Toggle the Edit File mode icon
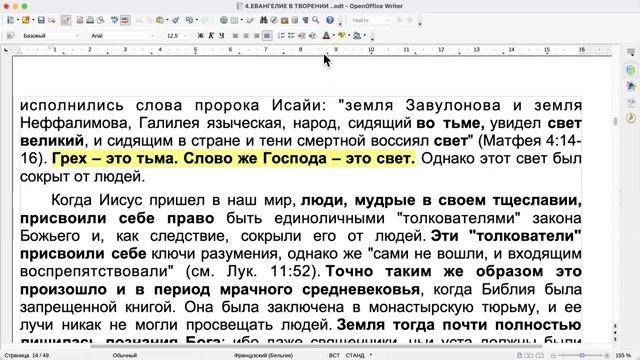The height and width of the screenshot is (360, 640). [66, 20]
